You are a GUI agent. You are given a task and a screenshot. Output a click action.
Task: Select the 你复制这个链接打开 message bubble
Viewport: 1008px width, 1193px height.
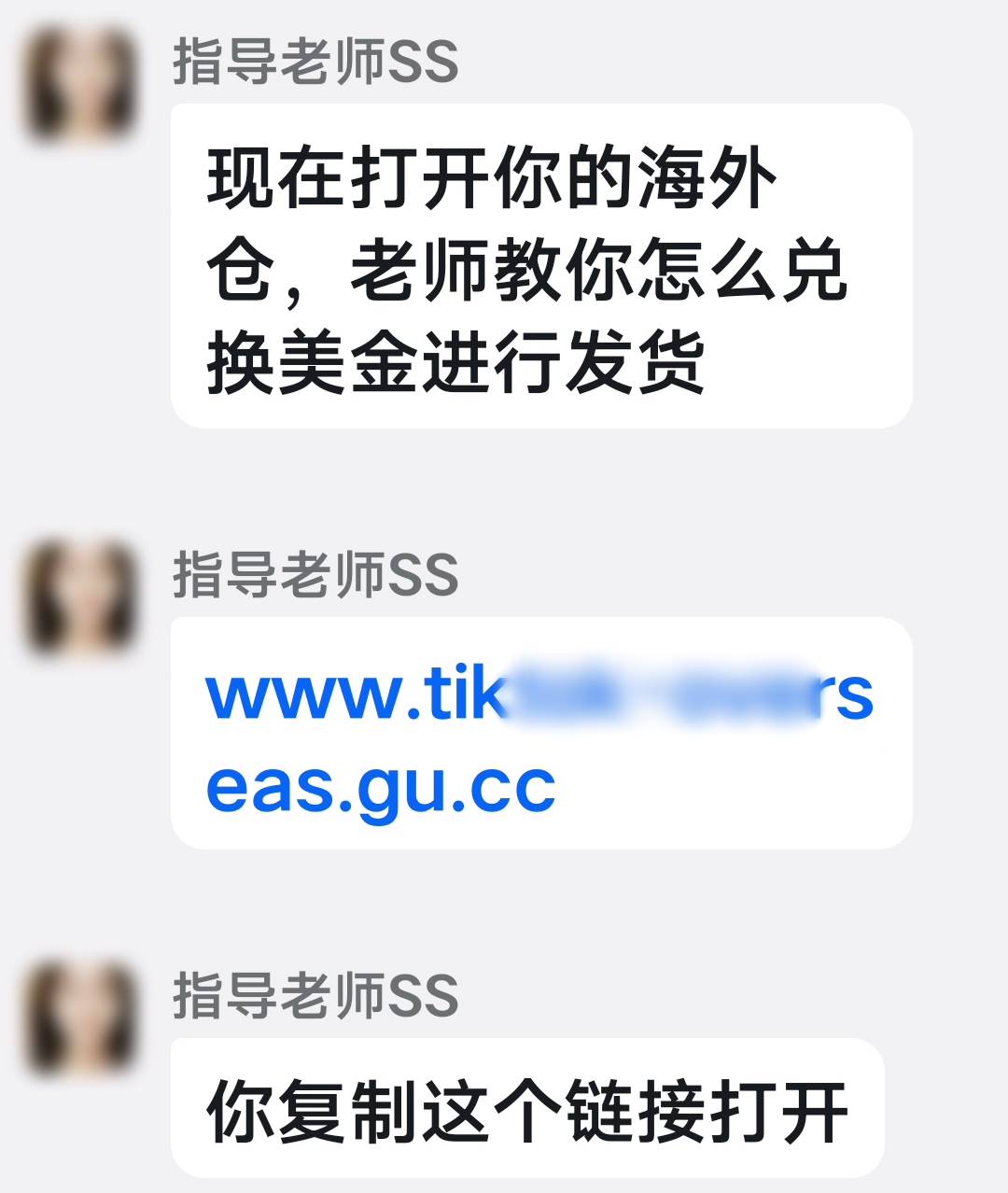[x=527, y=1108]
